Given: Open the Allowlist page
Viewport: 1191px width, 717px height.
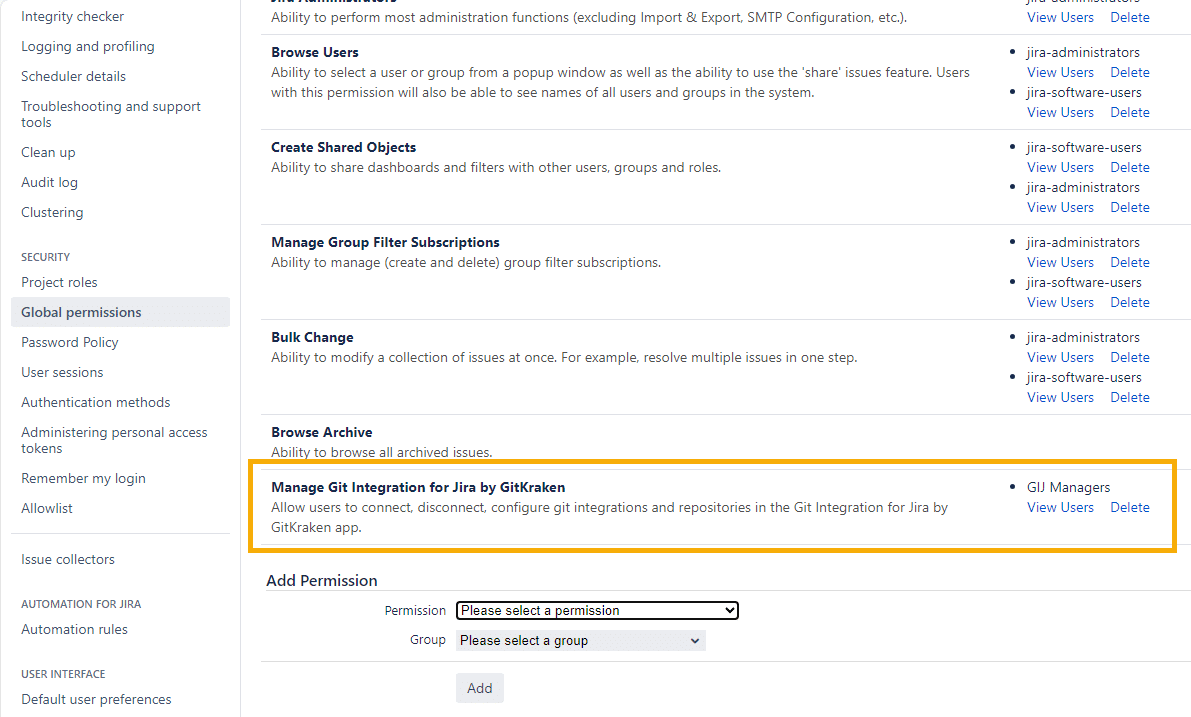Looking at the screenshot, I should pyautogui.click(x=47, y=508).
